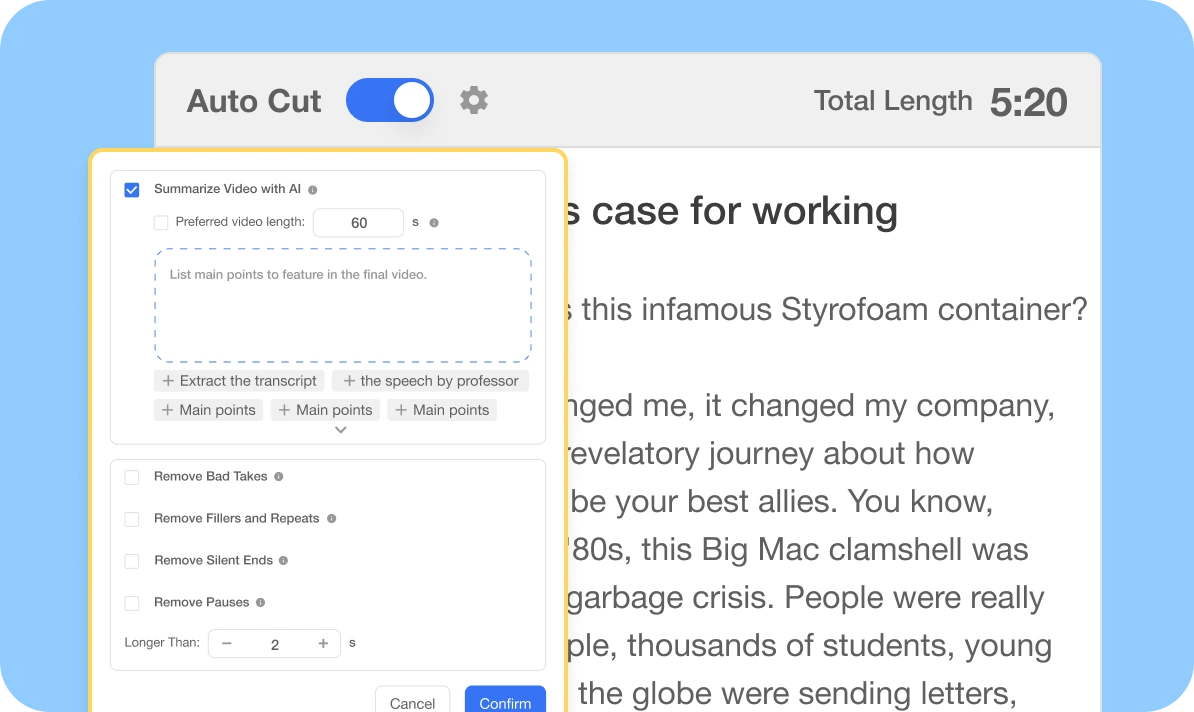
Task: Click info icon beside Summarize Video with AI
Action: click(313, 189)
